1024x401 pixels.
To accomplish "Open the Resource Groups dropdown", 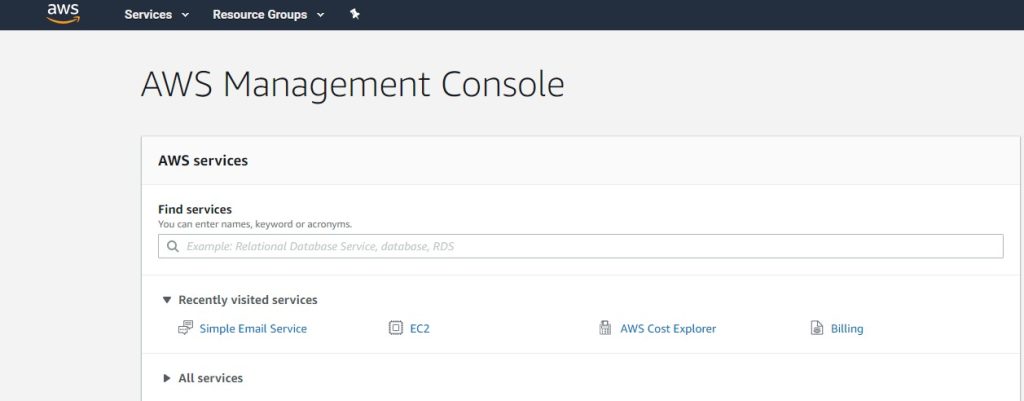I will (x=268, y=14).
